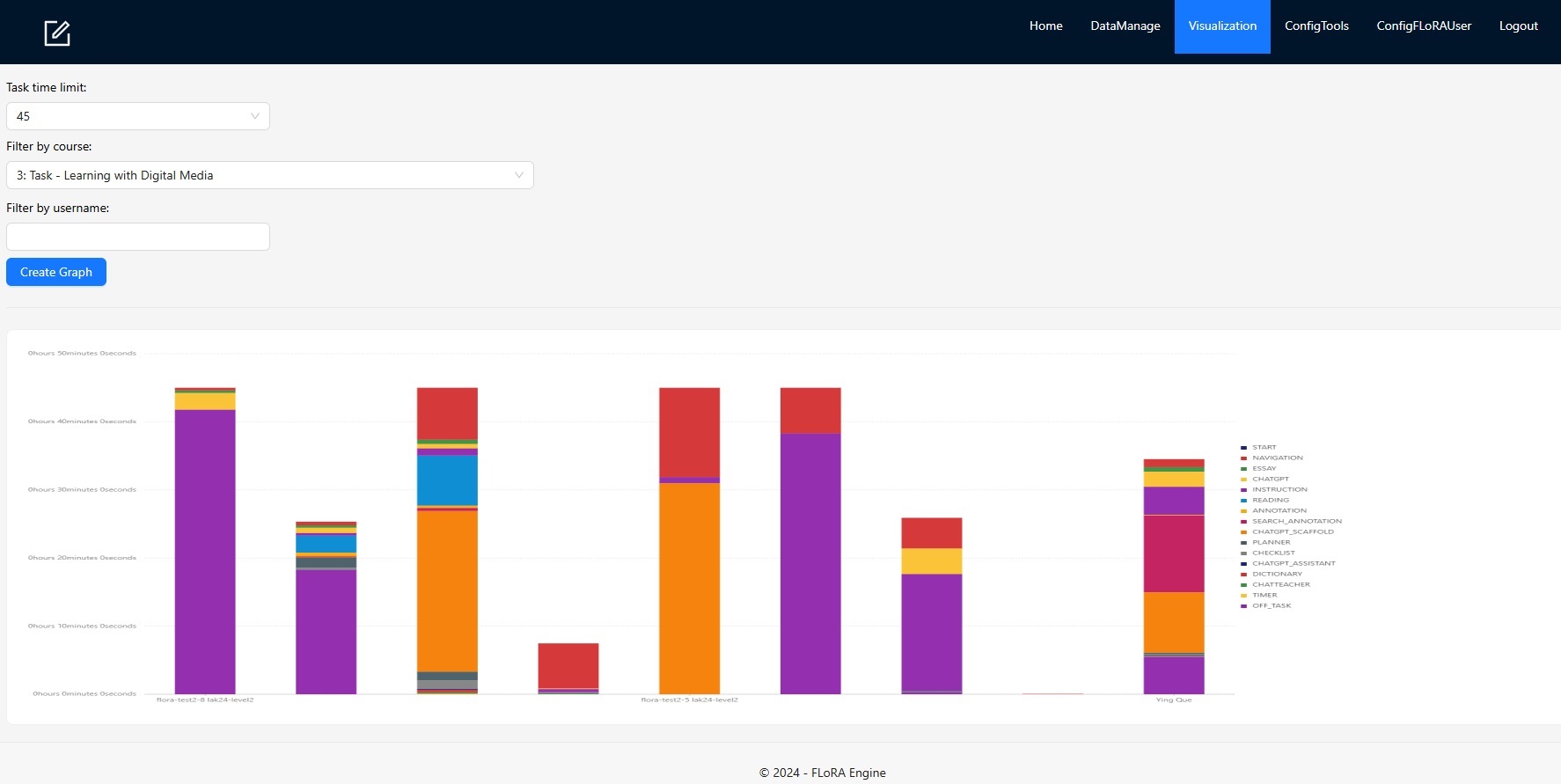The width and height of the screenshot is (1561, 784).
Task: Click the TIMER legend color marker
Action: 1243,596
